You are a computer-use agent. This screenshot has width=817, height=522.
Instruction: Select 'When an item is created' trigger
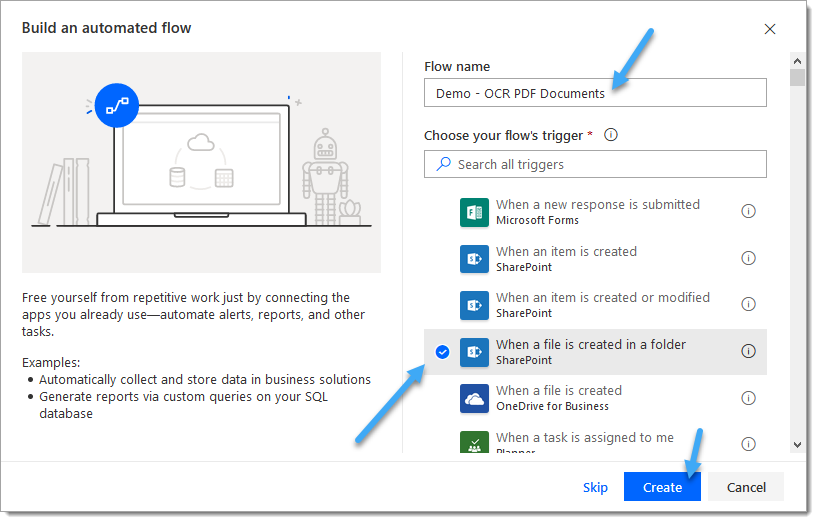(595, 259)
